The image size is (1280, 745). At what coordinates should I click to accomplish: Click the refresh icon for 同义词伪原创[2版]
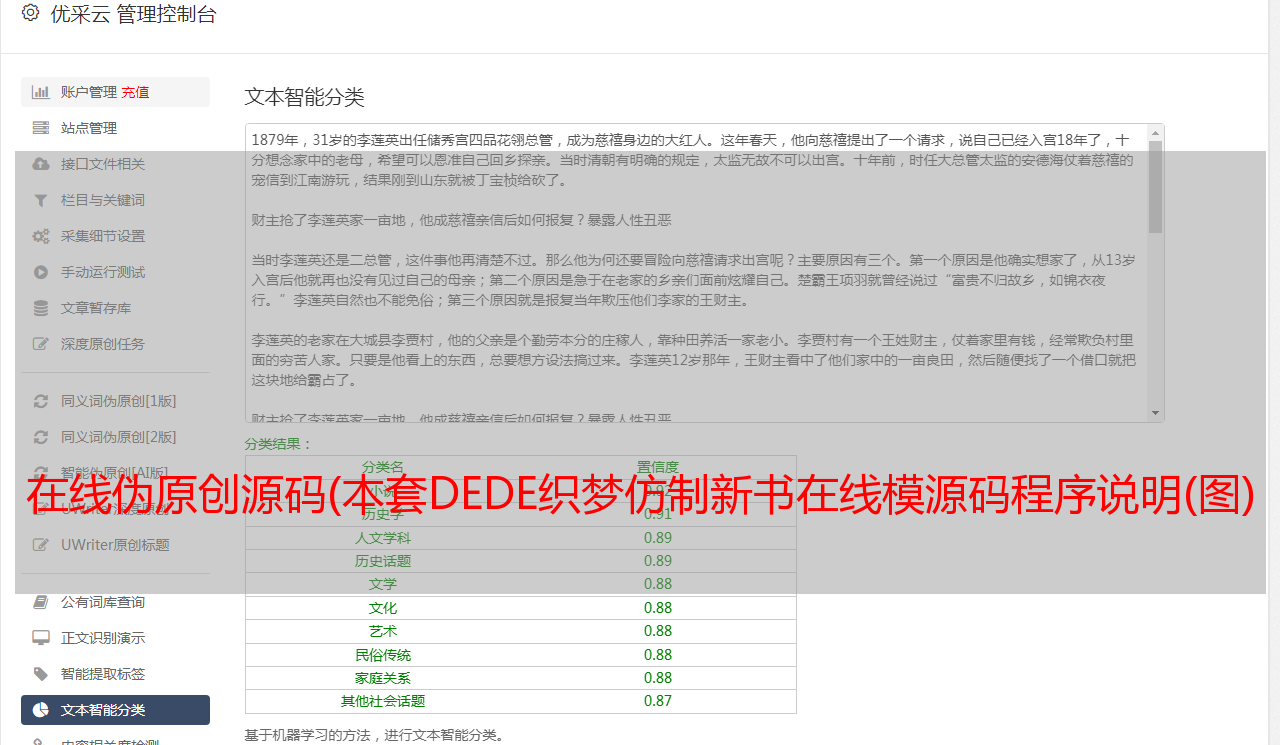coord(40,437)
